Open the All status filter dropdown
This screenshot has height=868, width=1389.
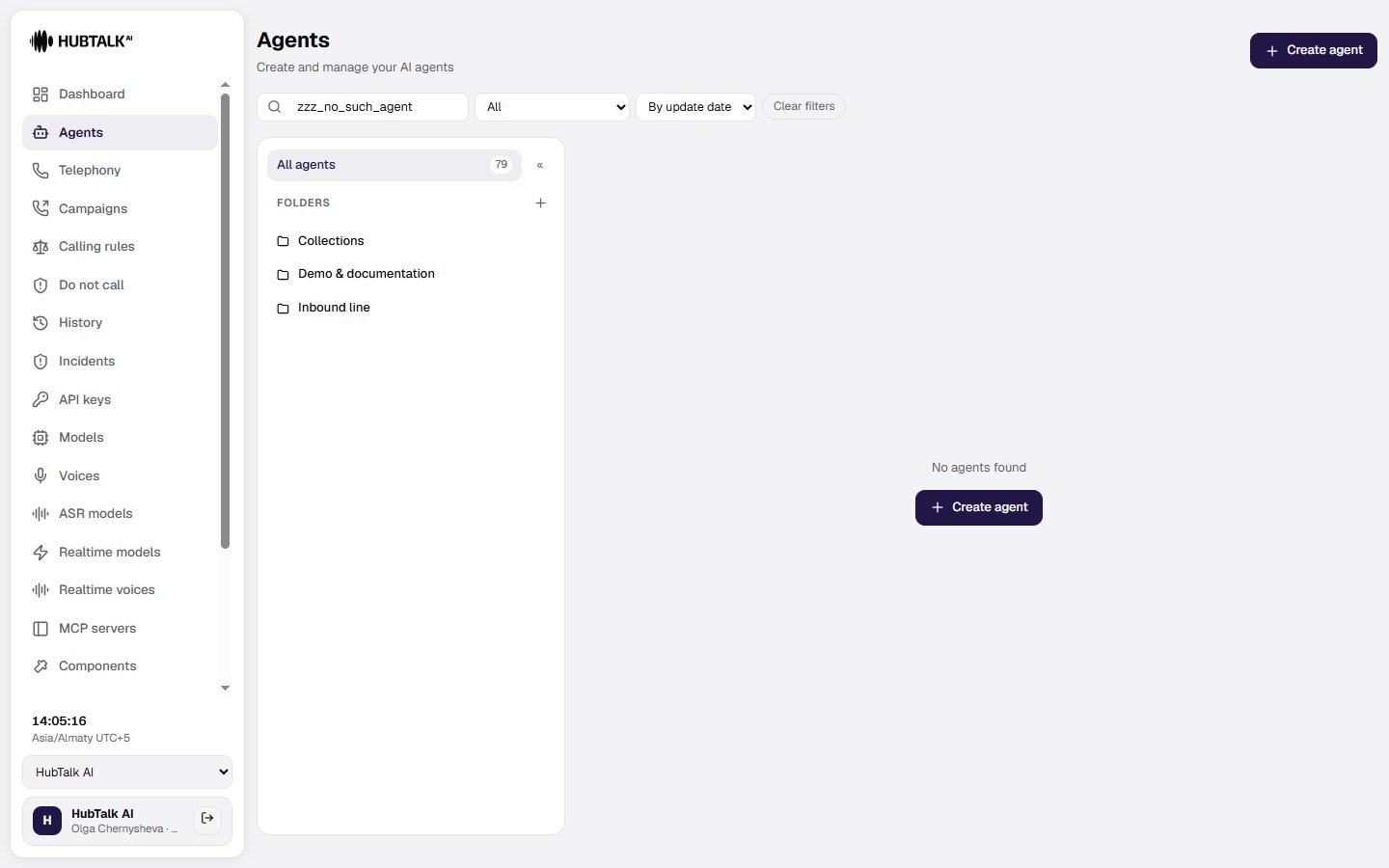click(552, 107)
